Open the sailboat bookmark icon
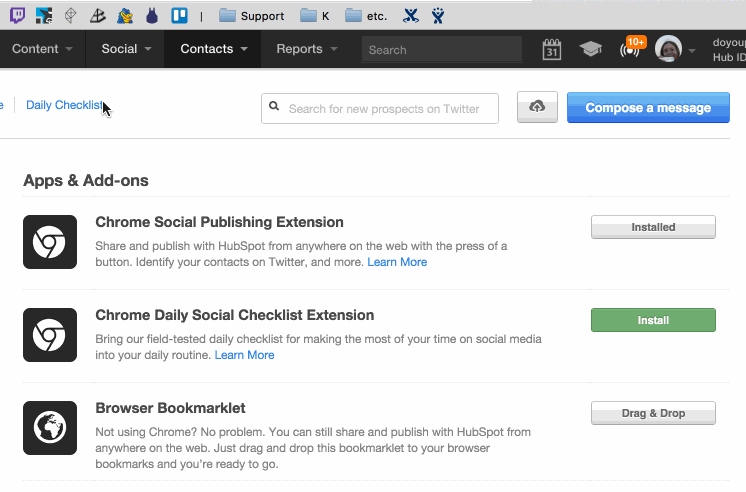This screenshot has height=492, width=746. (x=98, y=16)
